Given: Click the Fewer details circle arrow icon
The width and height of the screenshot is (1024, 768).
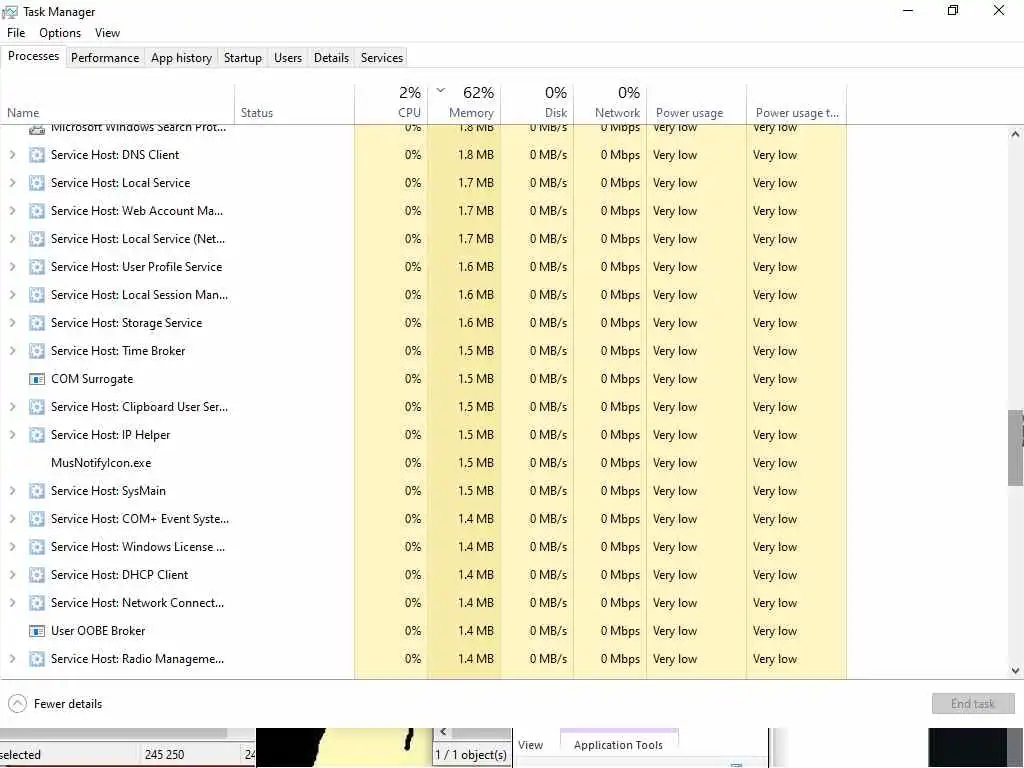Looking at the screenshot, I should coord(18,703).
